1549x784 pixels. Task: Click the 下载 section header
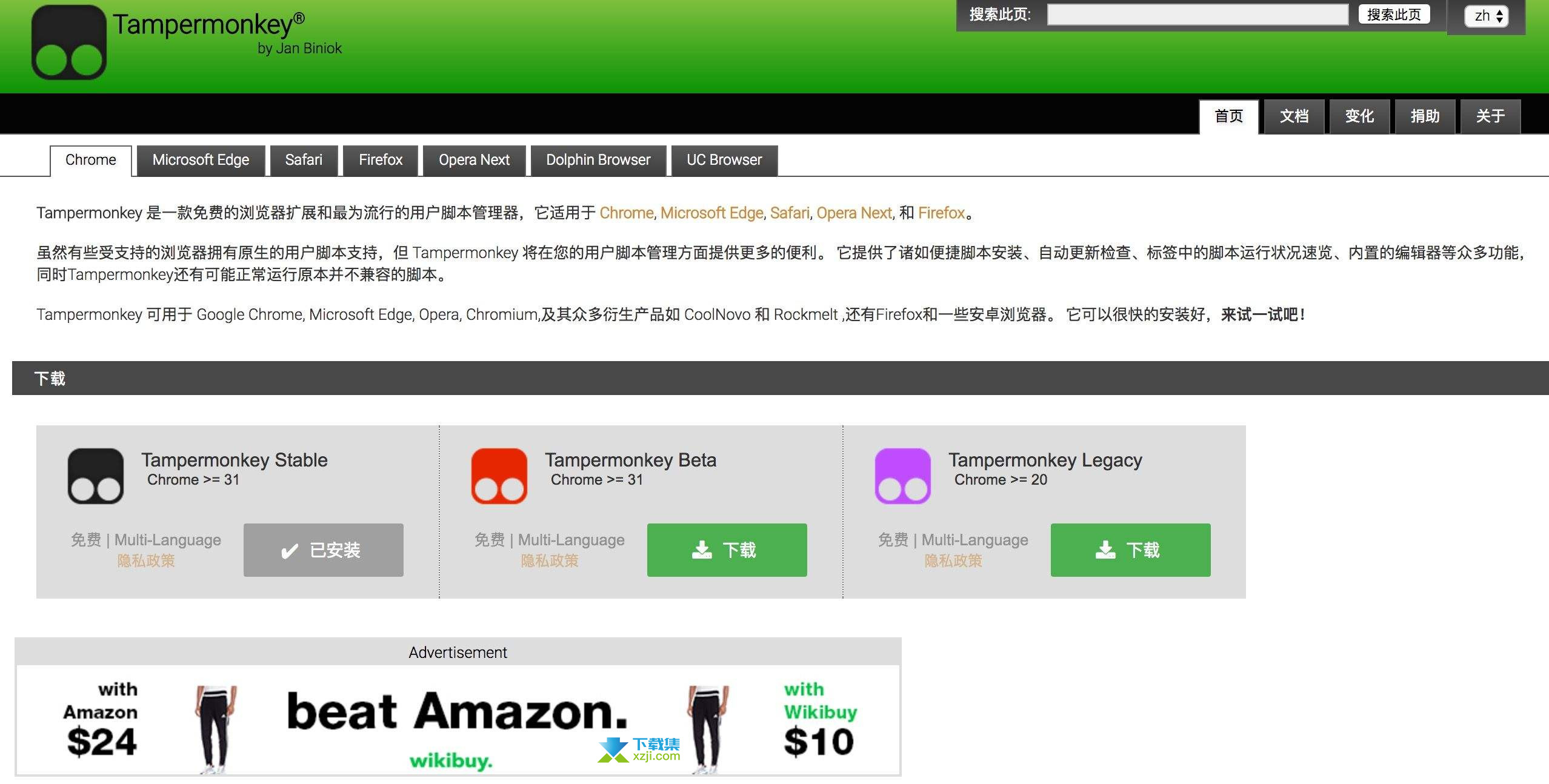tap(781, 379)
